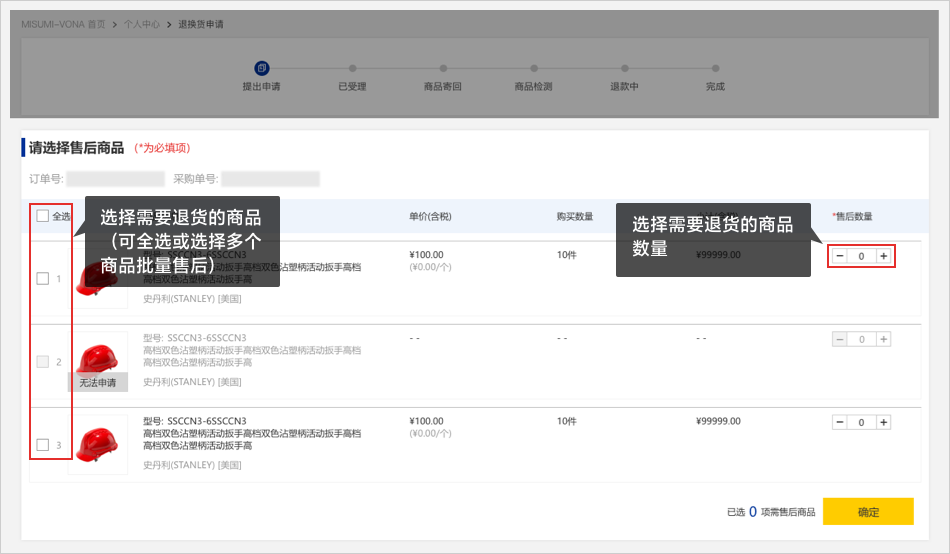Click plus button on first item quantity
Screen dimensions: 950x554
(x=883, y=256)
